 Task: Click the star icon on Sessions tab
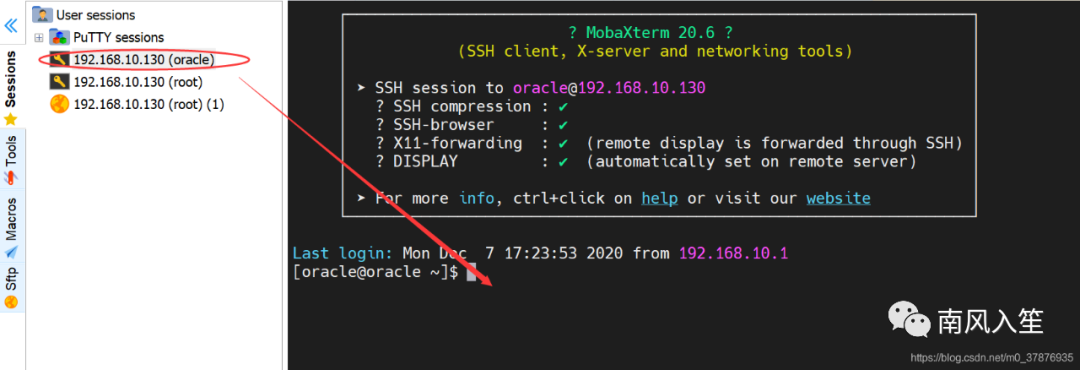tap(11, 120)
